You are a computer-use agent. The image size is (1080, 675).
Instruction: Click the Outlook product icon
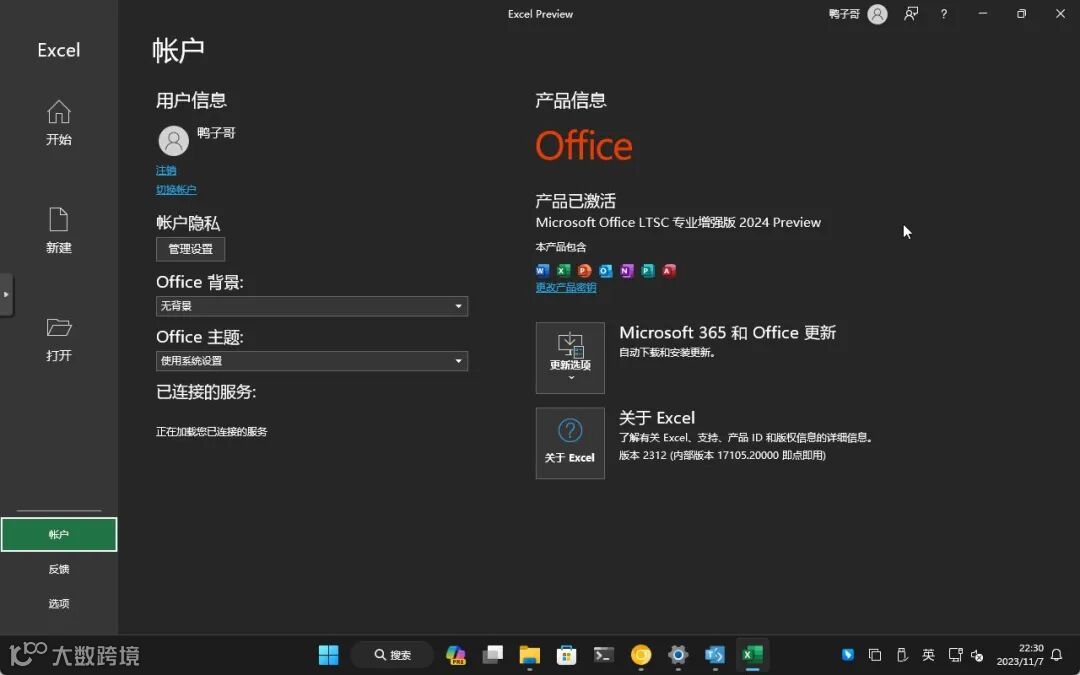(x=605, y=270)
